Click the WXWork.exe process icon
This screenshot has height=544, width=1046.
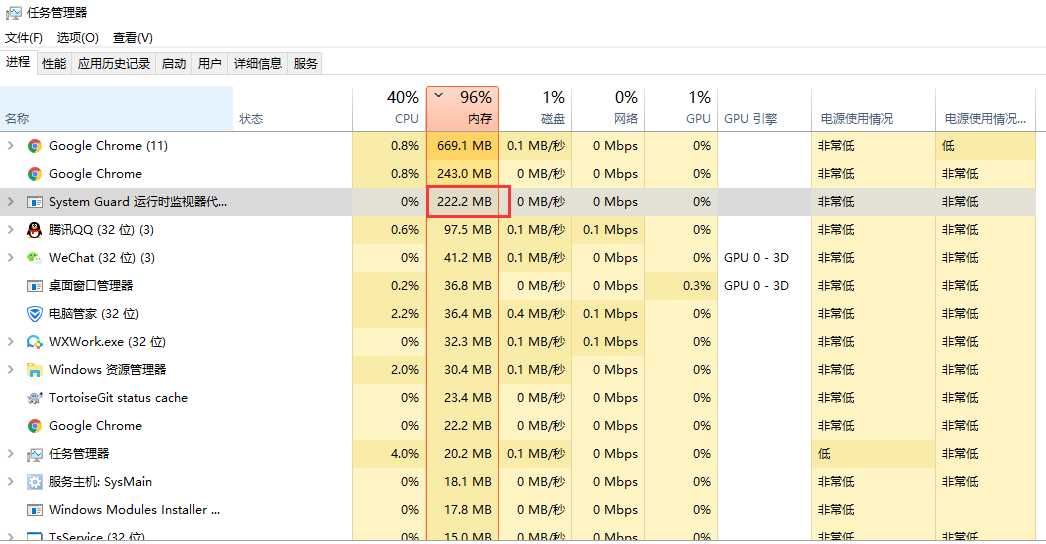[35, 342]
